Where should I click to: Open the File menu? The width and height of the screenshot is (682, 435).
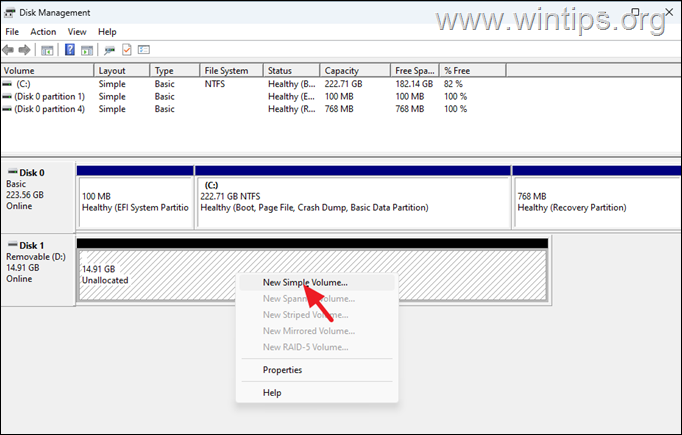[x=12, y=32]
